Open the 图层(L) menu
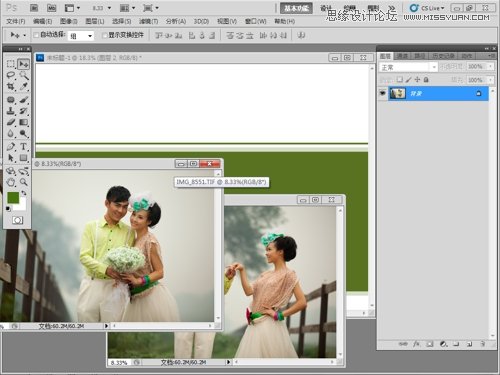500x375 pixels. [95, 21]
